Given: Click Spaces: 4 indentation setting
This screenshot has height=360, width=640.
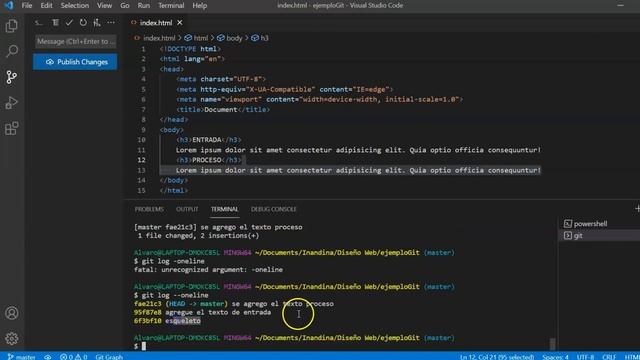Looking at the screenshot, I should tap(555, 357).
